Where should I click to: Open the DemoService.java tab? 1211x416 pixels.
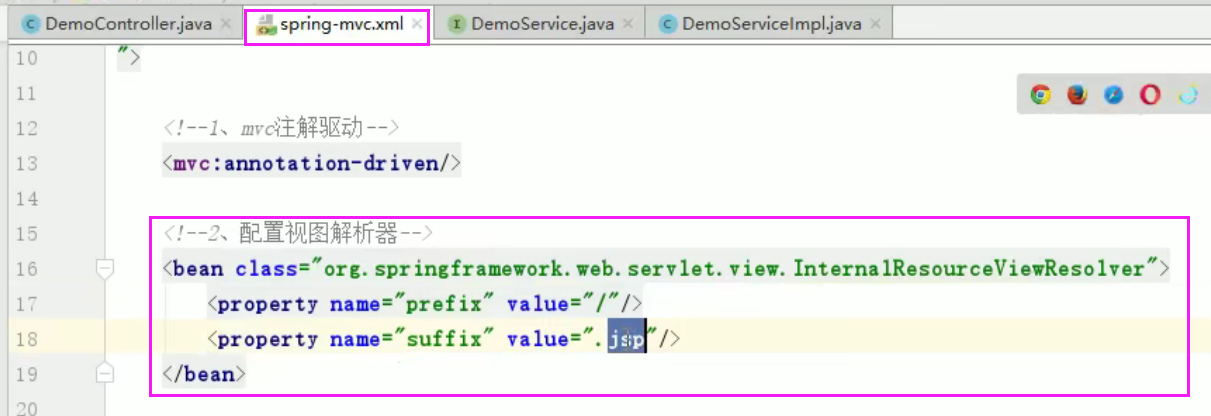click(x=538, y=24)
